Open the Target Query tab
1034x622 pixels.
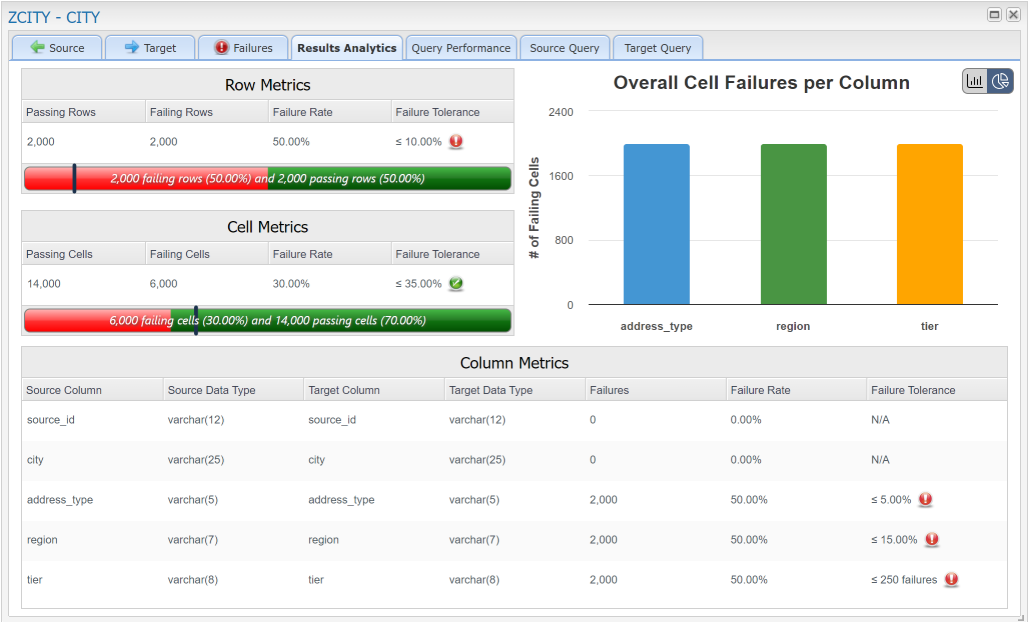pos(657,48)
